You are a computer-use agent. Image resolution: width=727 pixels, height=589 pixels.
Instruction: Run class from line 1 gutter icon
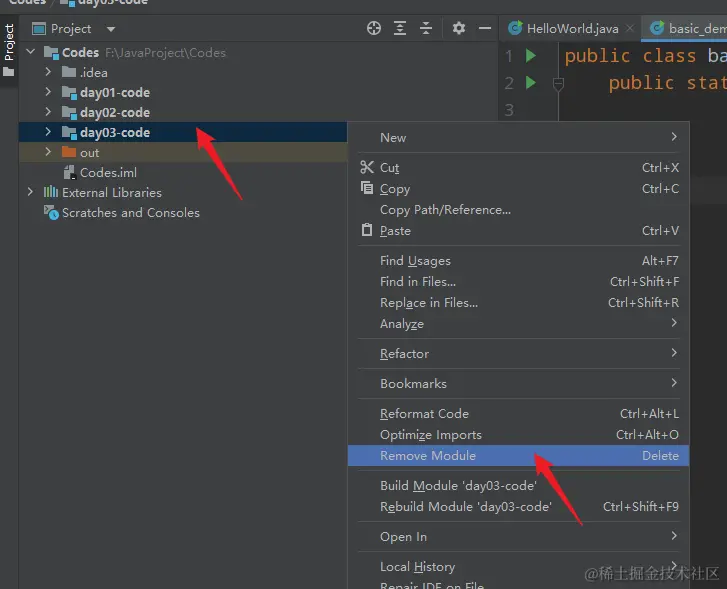[530, 56]
